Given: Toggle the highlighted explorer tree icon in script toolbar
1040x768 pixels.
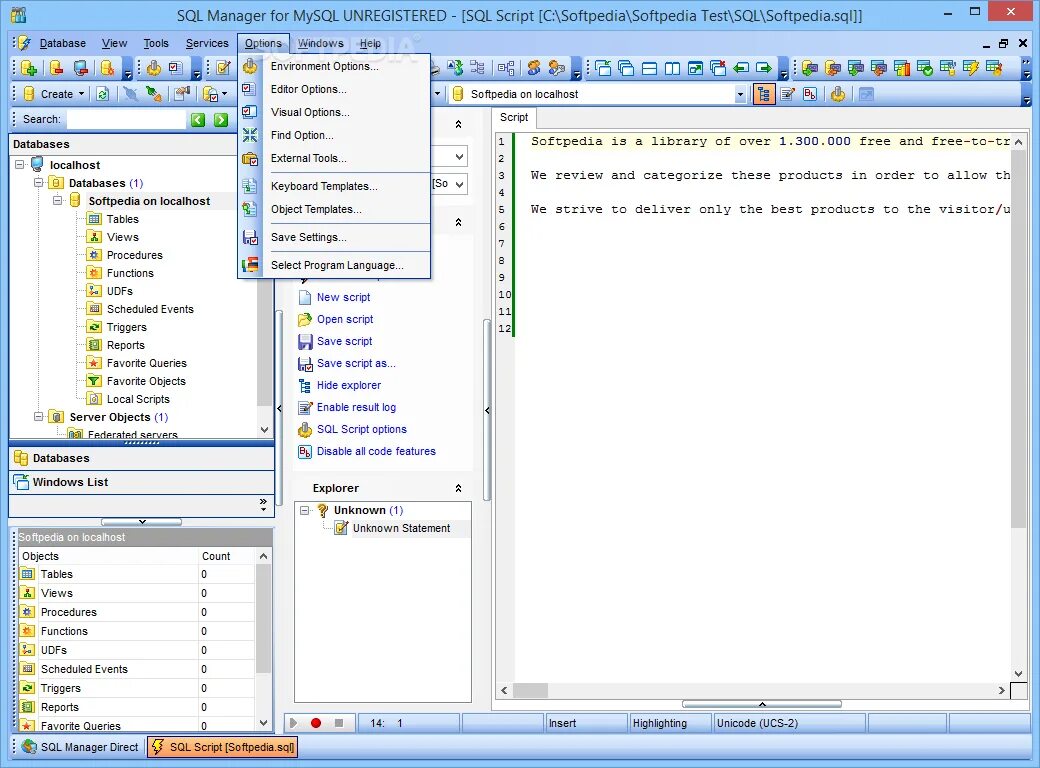Looking at the screenshot, I should click(x=764, y=95).
